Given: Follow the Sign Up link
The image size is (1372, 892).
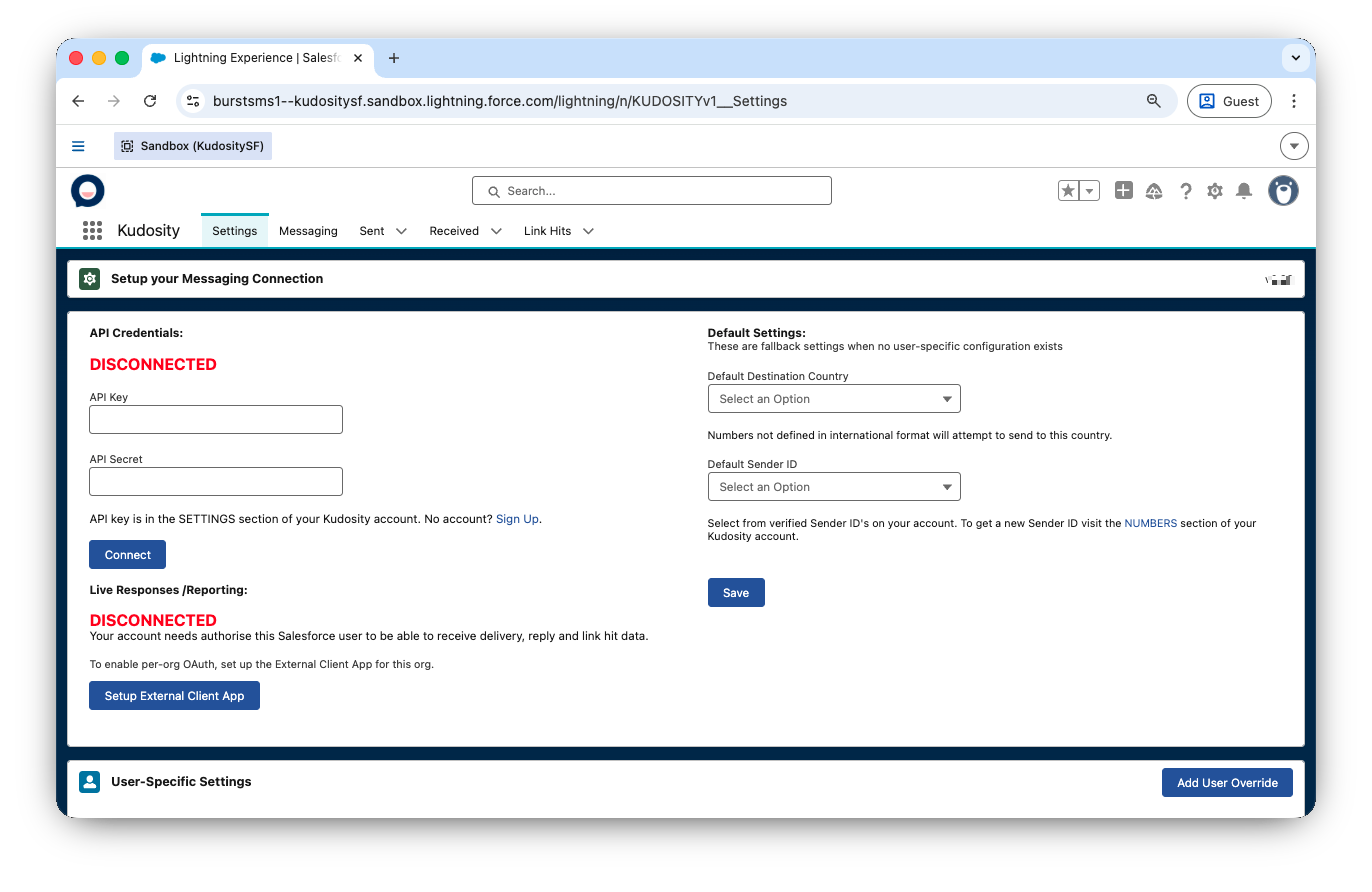Looking at the screenshot, I should pyautogui.click(x=517, y=519).
